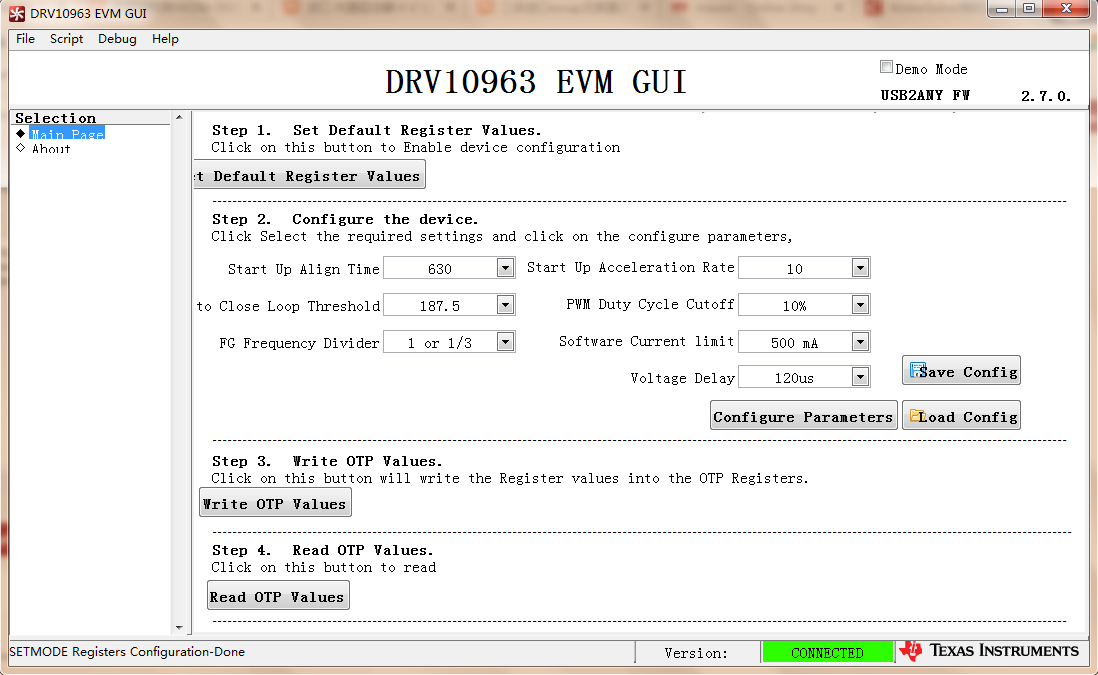Open the Script menu
1098x675 pixels.
pyautogui.click(x=67, y=39)
